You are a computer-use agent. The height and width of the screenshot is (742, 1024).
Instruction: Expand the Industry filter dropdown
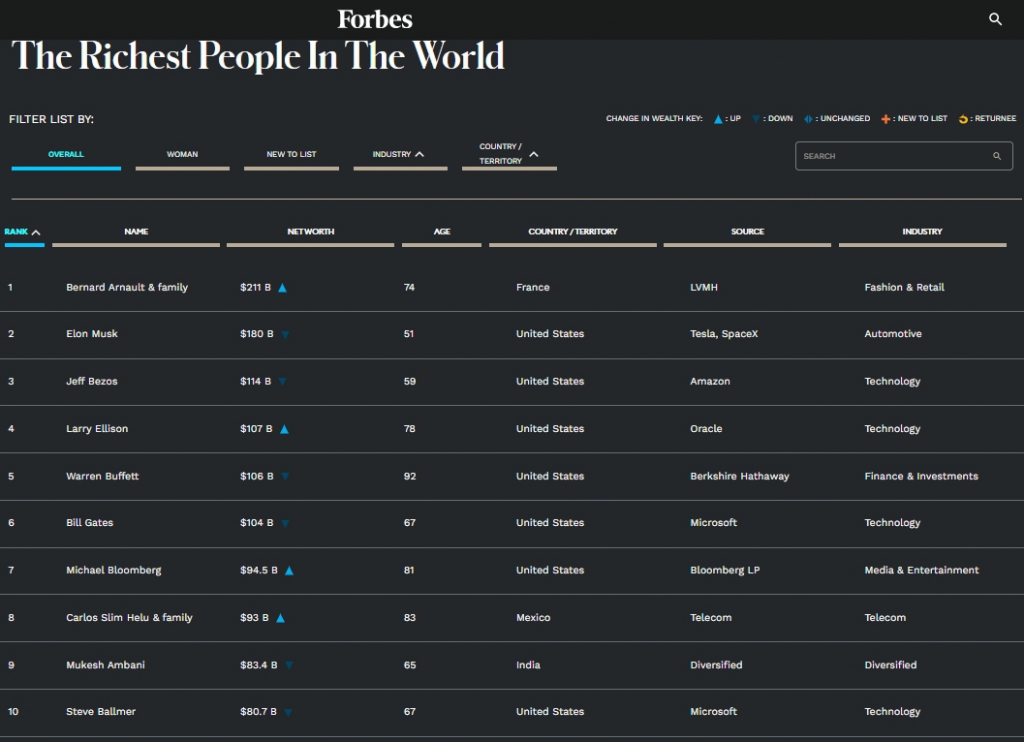(x=400, y=155)
